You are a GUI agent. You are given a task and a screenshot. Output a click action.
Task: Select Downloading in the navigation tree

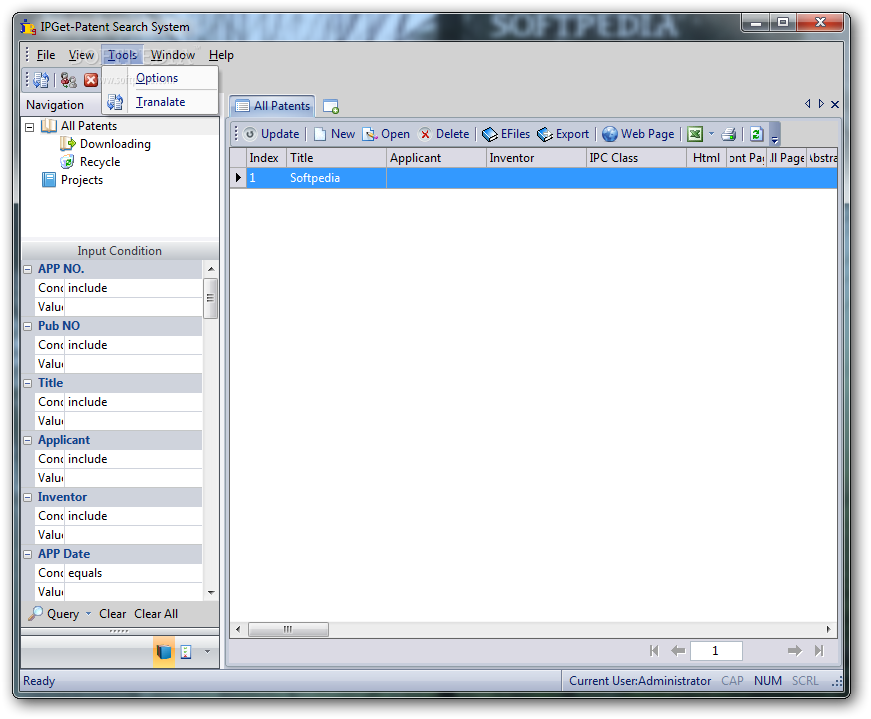click(115, 144)
